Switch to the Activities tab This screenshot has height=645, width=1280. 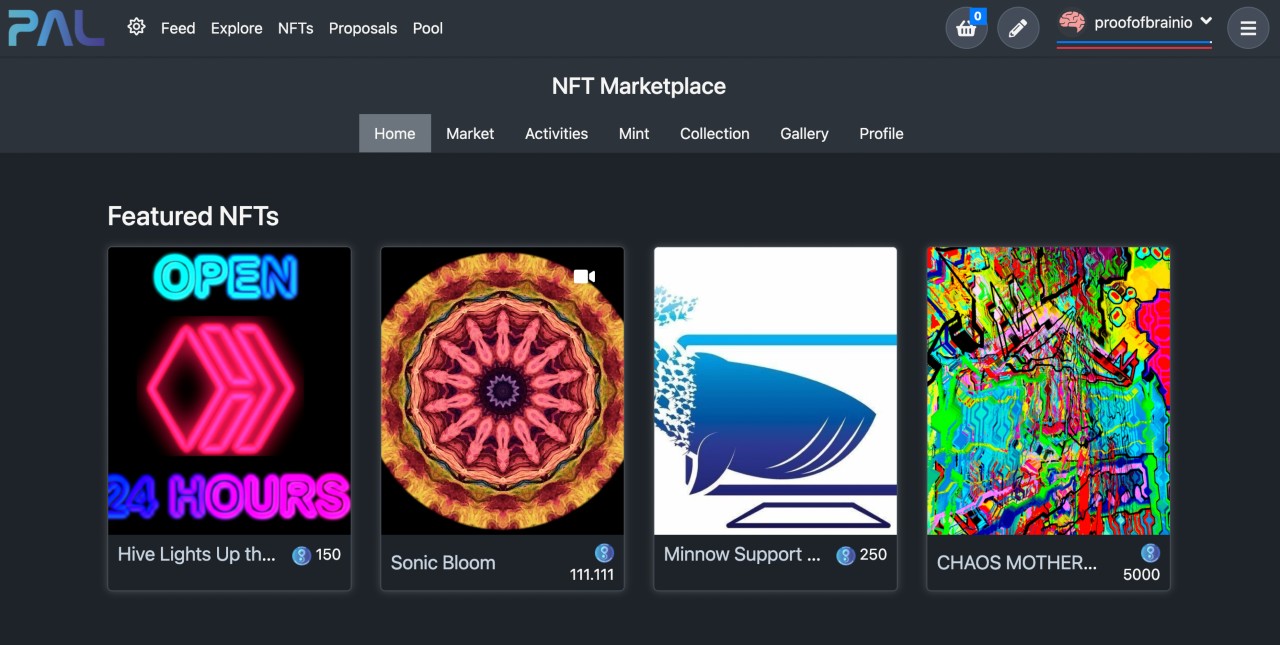557,133
